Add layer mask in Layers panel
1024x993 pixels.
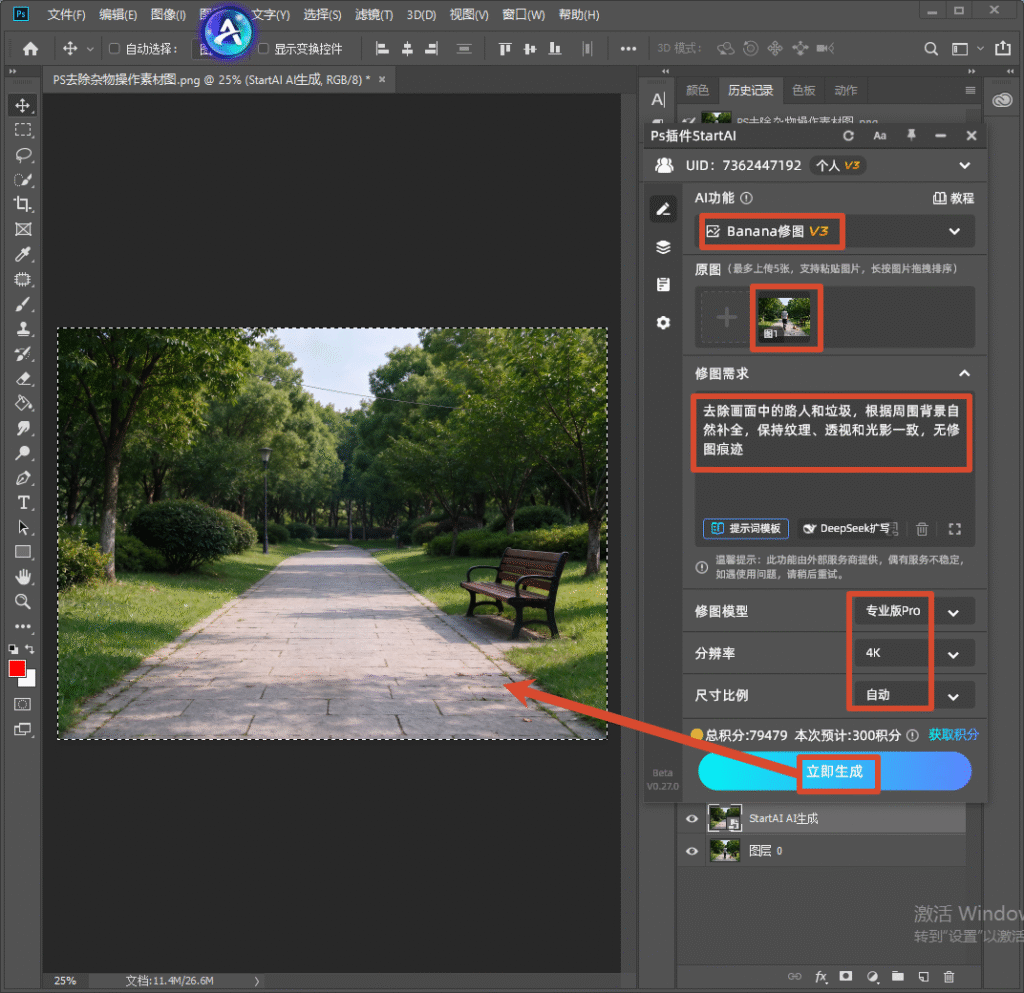(x=846, y=977)
